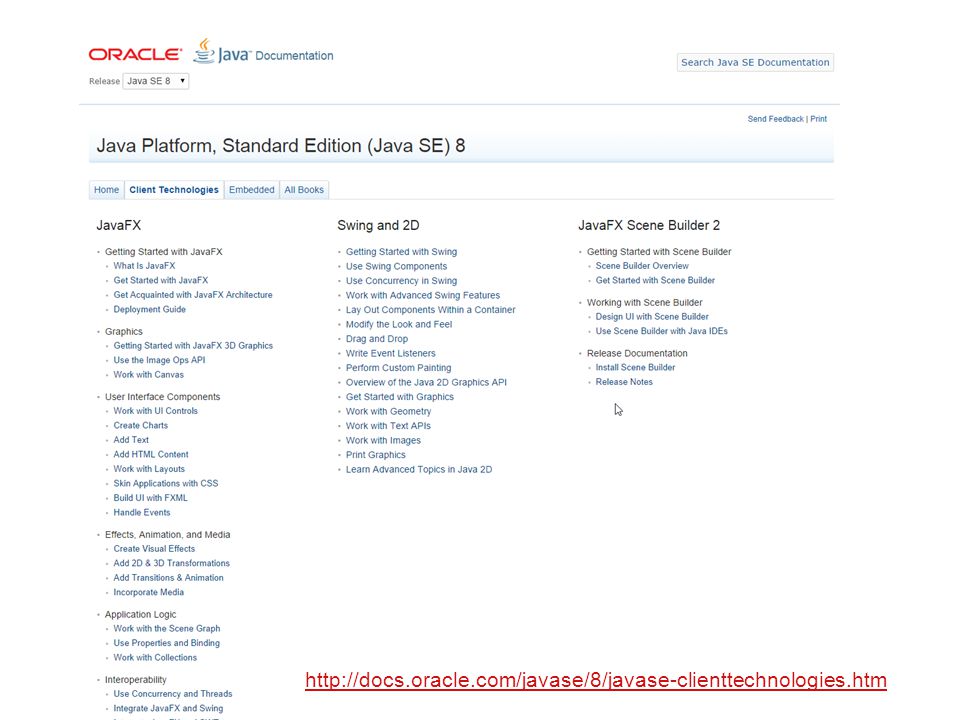Open the Add HTML Content link
This screenshot has width=960, height=720.
(x=151, y=454)
